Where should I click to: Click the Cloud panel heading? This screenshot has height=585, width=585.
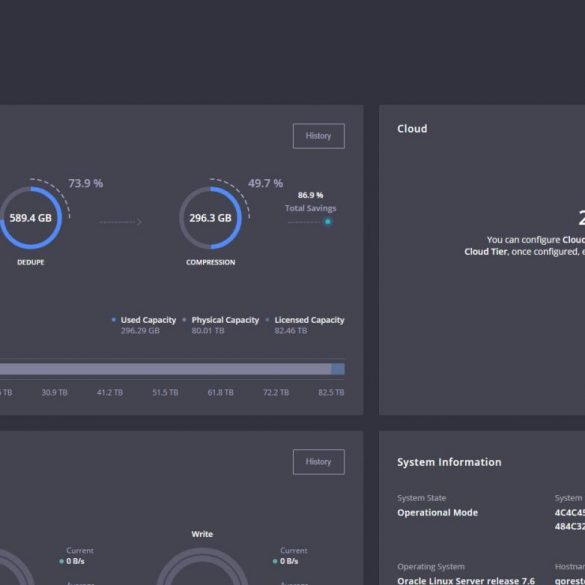point(412,129)
